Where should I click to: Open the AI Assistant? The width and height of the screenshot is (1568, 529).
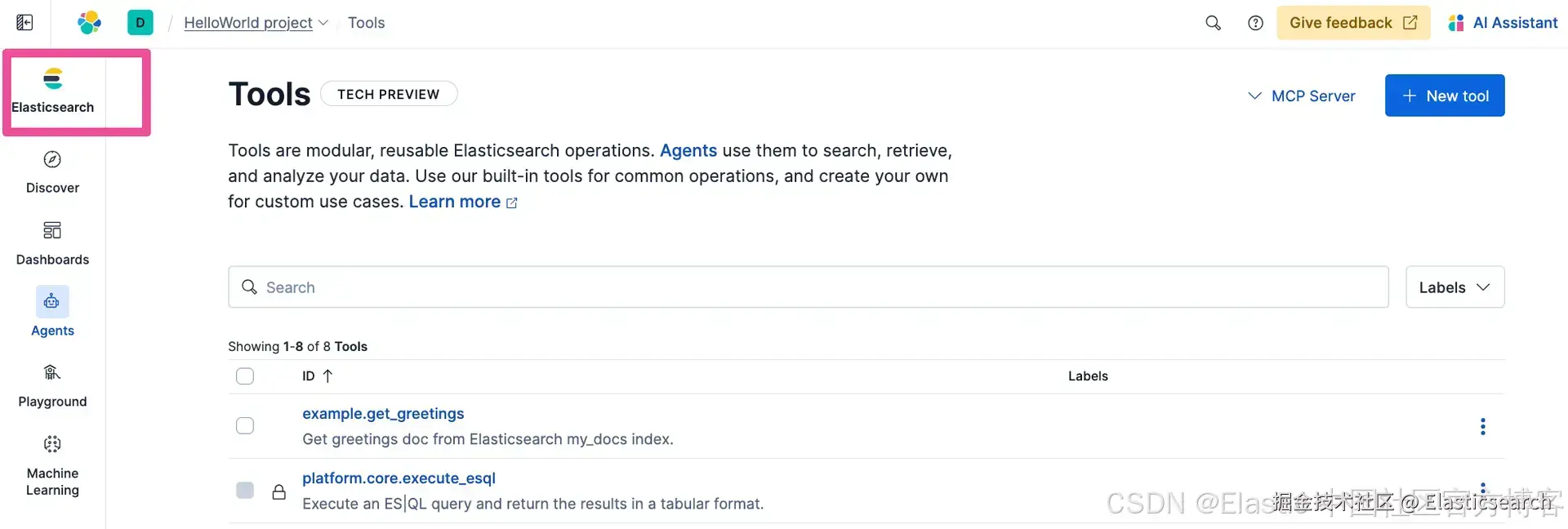[x=1503, y=23]
